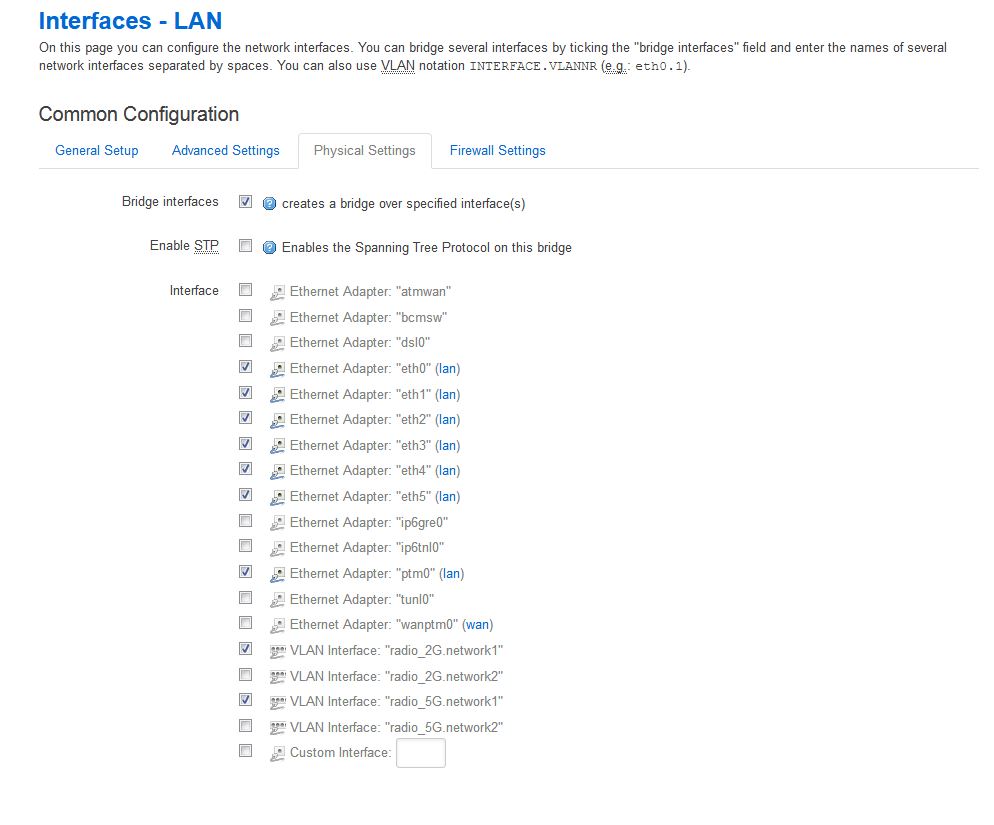The width and height of the screenshot is (994, 825).
Task: Click the eth5 ethernet adapter icon
Action: pyautogui.click(x=277, y=497)
